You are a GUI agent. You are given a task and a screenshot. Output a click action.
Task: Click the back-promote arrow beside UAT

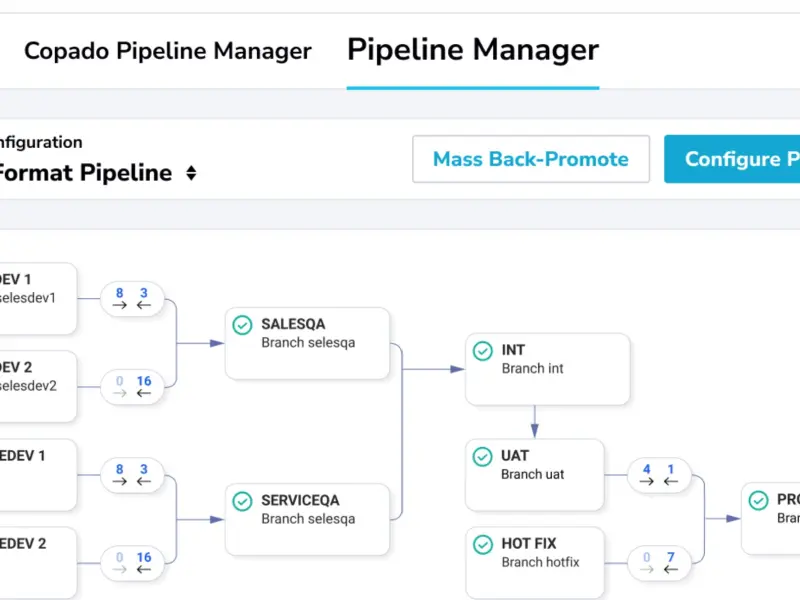coord(671,481)
